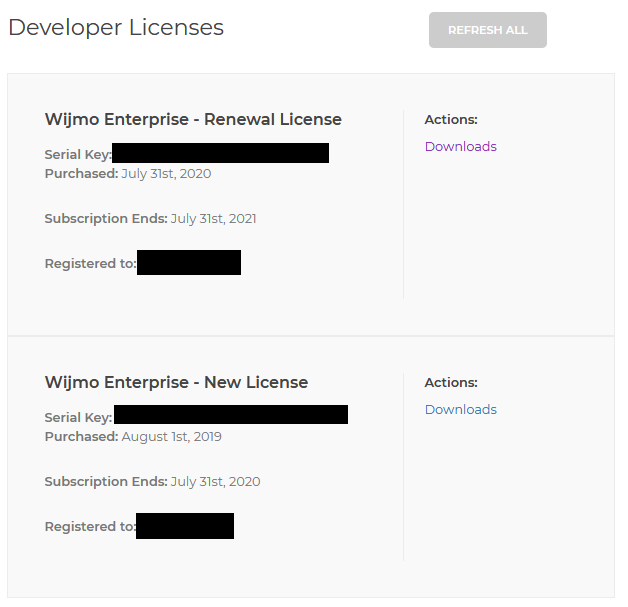This screenshot has height=607, width=628.
Task: Click 'Registered to:' label in New License
Action: click(x=90, y=527)
